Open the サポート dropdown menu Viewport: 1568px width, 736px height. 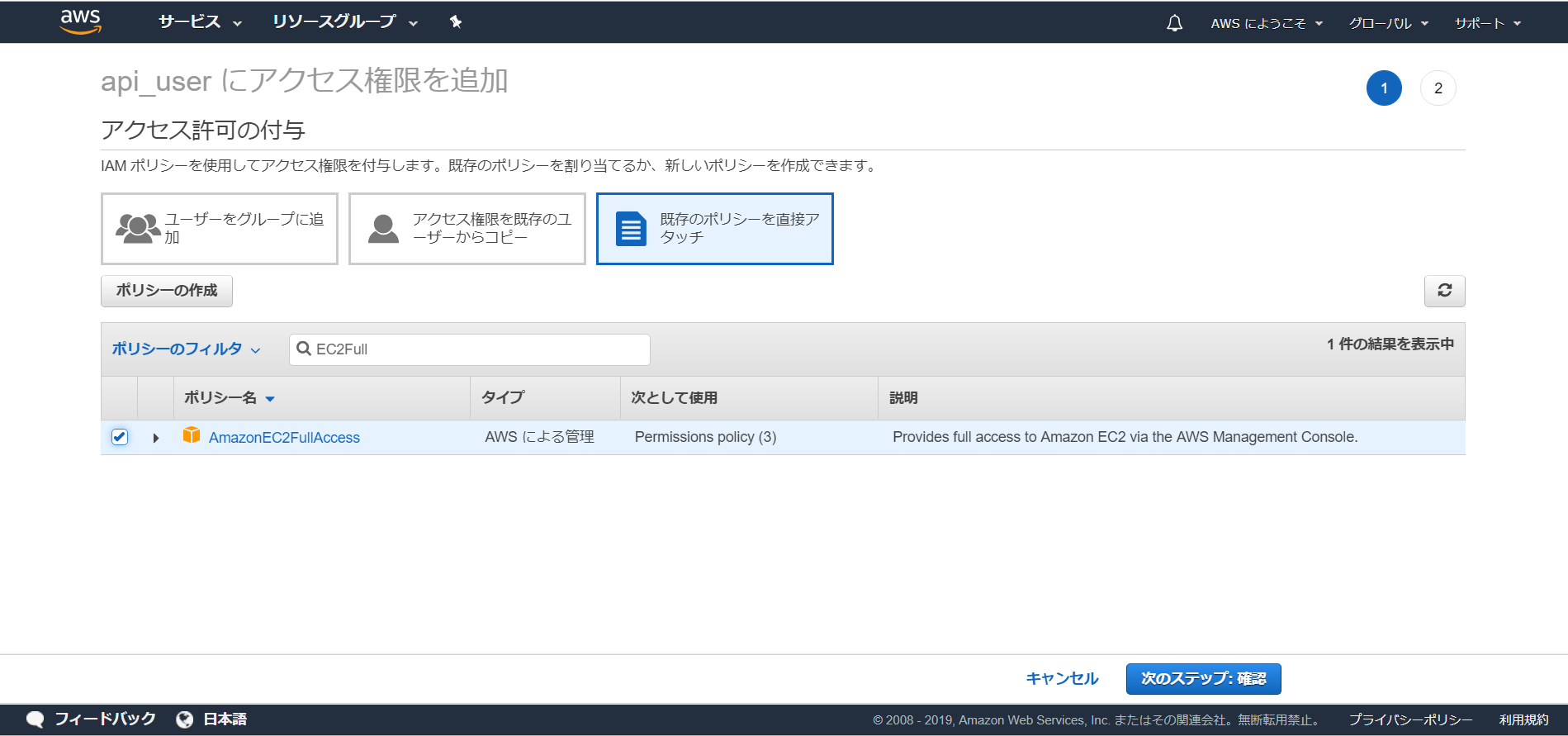[x=1488, y=23]
